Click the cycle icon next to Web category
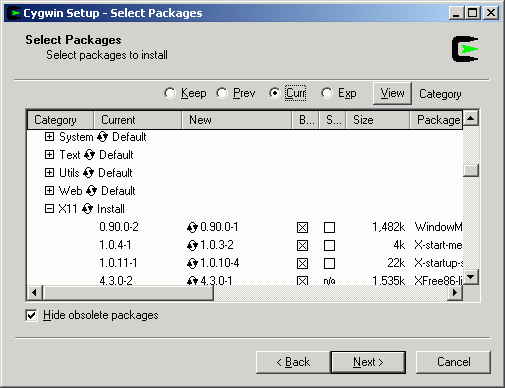The image size is (505, 388). pos(91,191)
